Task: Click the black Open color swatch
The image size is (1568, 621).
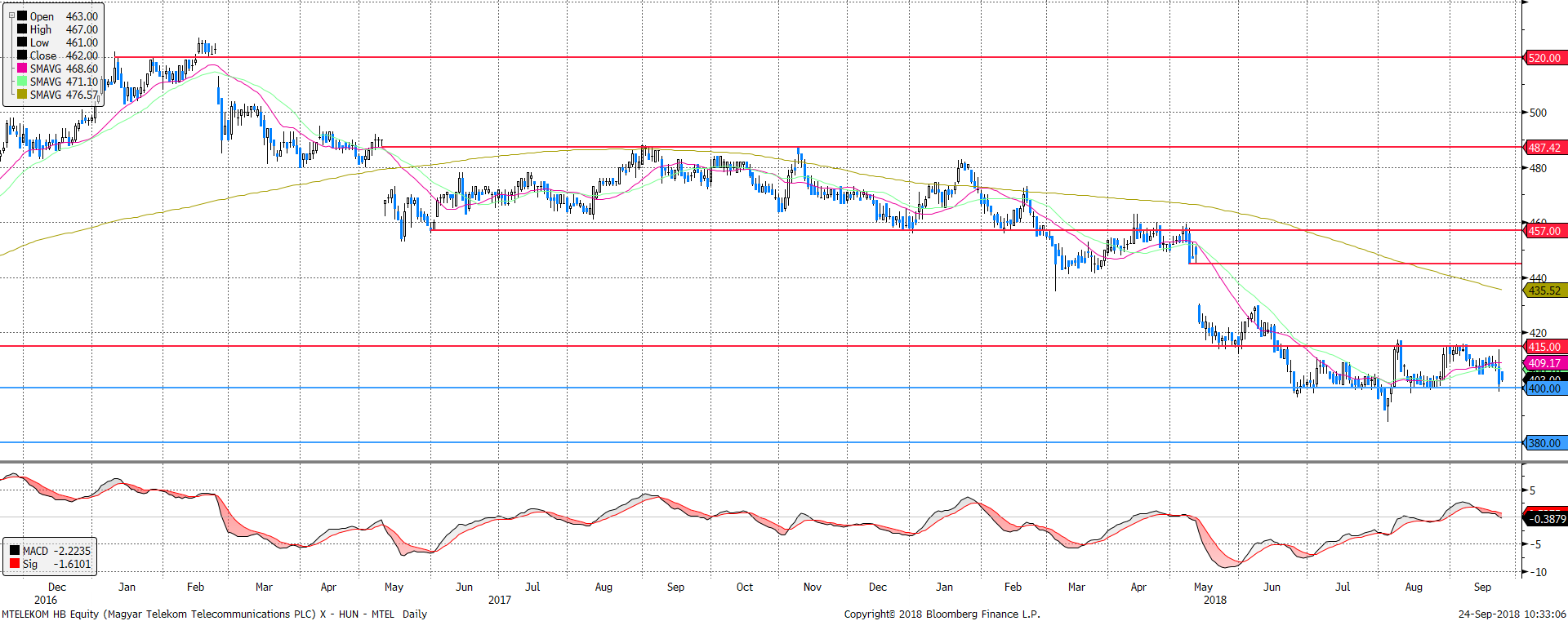Action: coord(22,16)
